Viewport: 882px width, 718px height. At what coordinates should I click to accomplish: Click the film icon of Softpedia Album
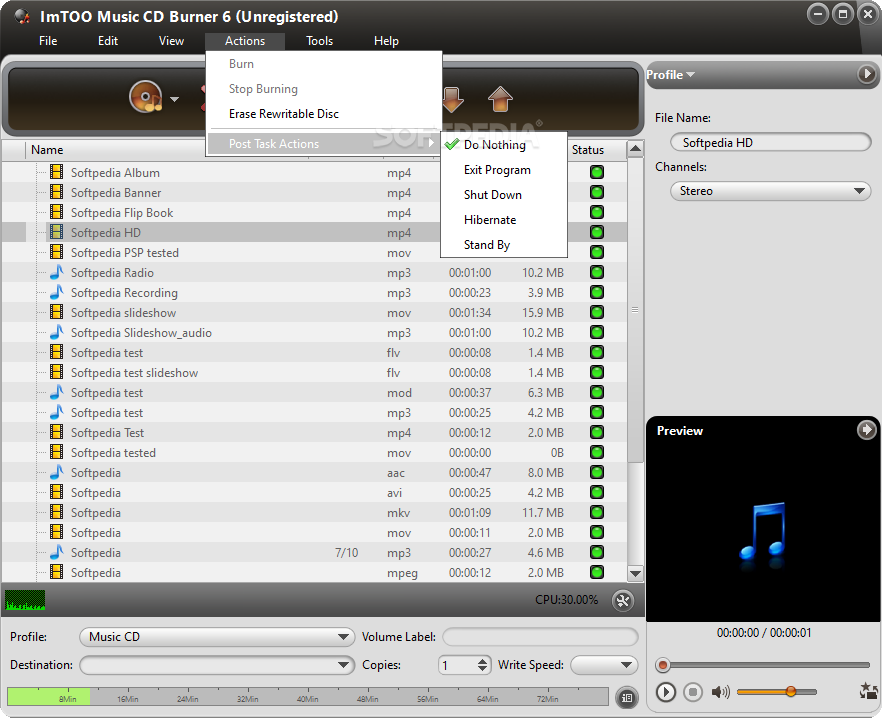[56, 172]
